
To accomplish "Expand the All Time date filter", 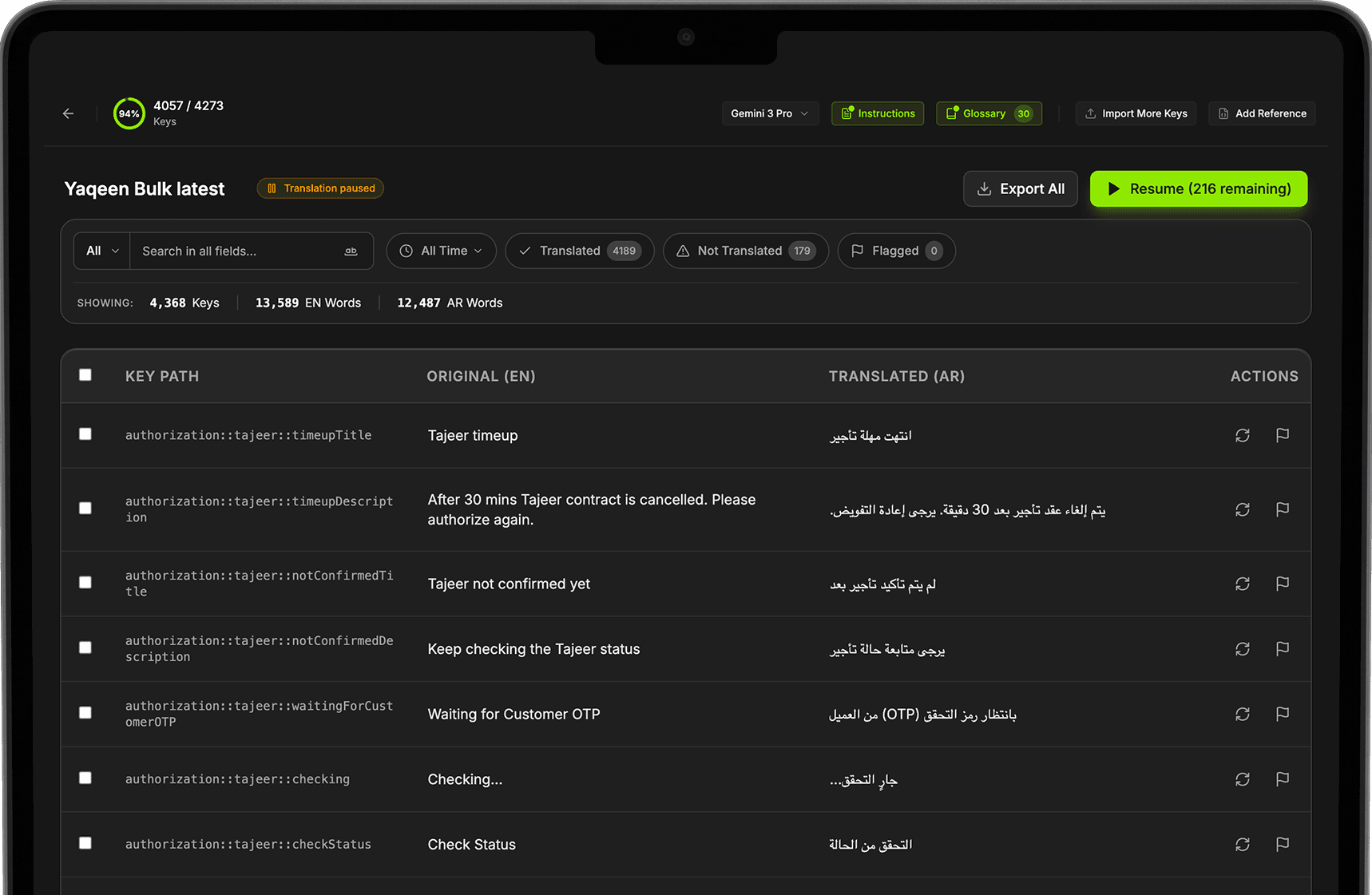I will (441, 251).
